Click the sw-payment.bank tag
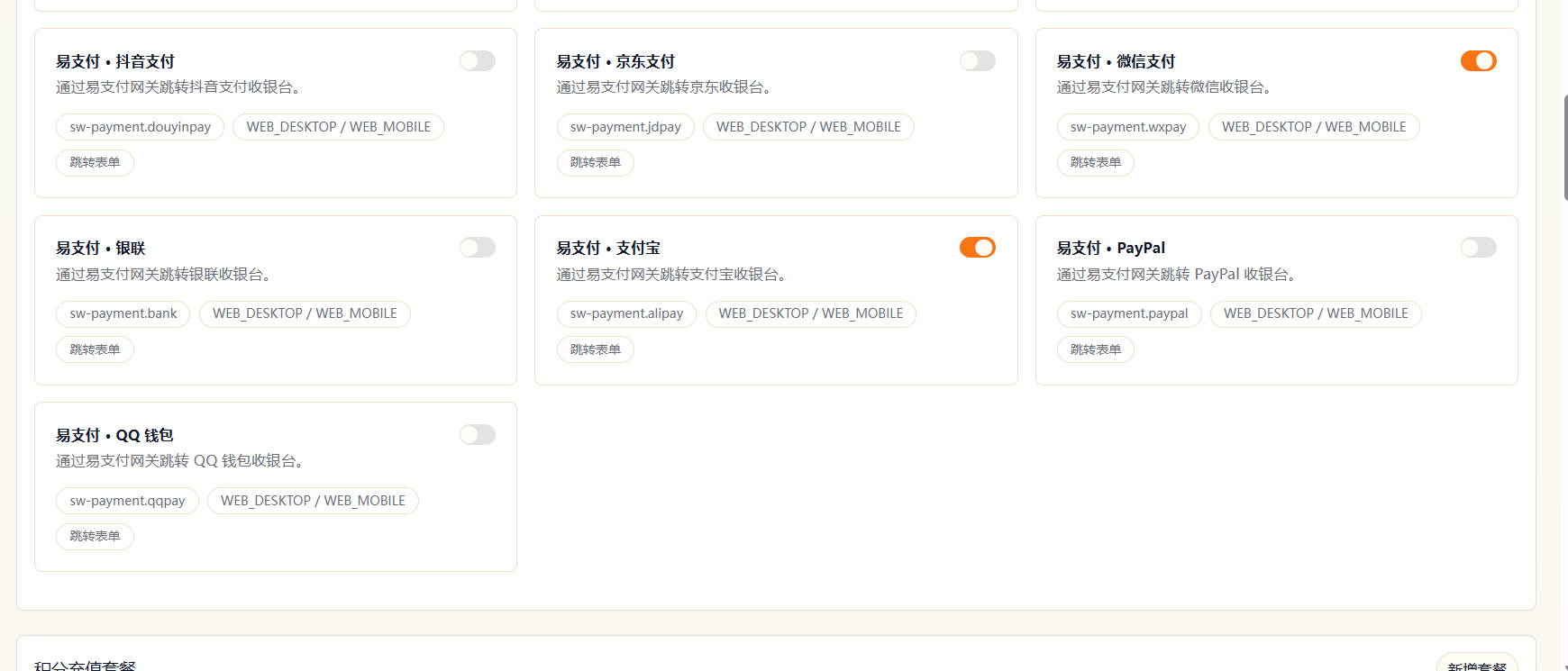This screenshot has width=1568, height=671. [x=123, y=313]
